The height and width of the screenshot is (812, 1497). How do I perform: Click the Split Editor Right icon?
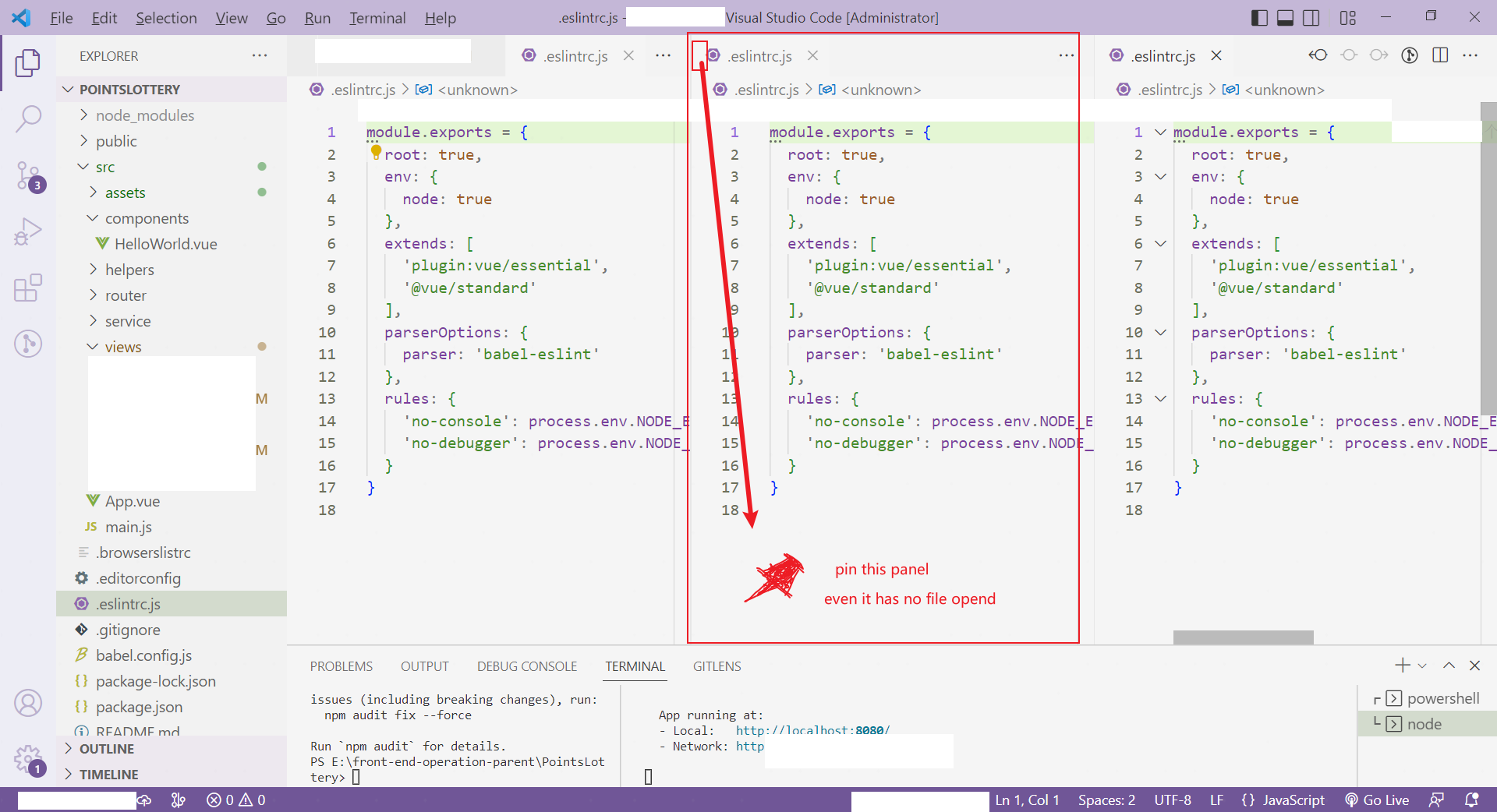(1440, 55)
